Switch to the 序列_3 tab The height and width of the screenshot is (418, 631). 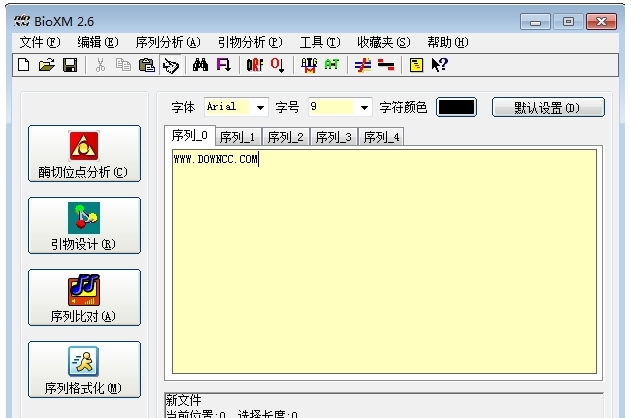click(334, 137)
